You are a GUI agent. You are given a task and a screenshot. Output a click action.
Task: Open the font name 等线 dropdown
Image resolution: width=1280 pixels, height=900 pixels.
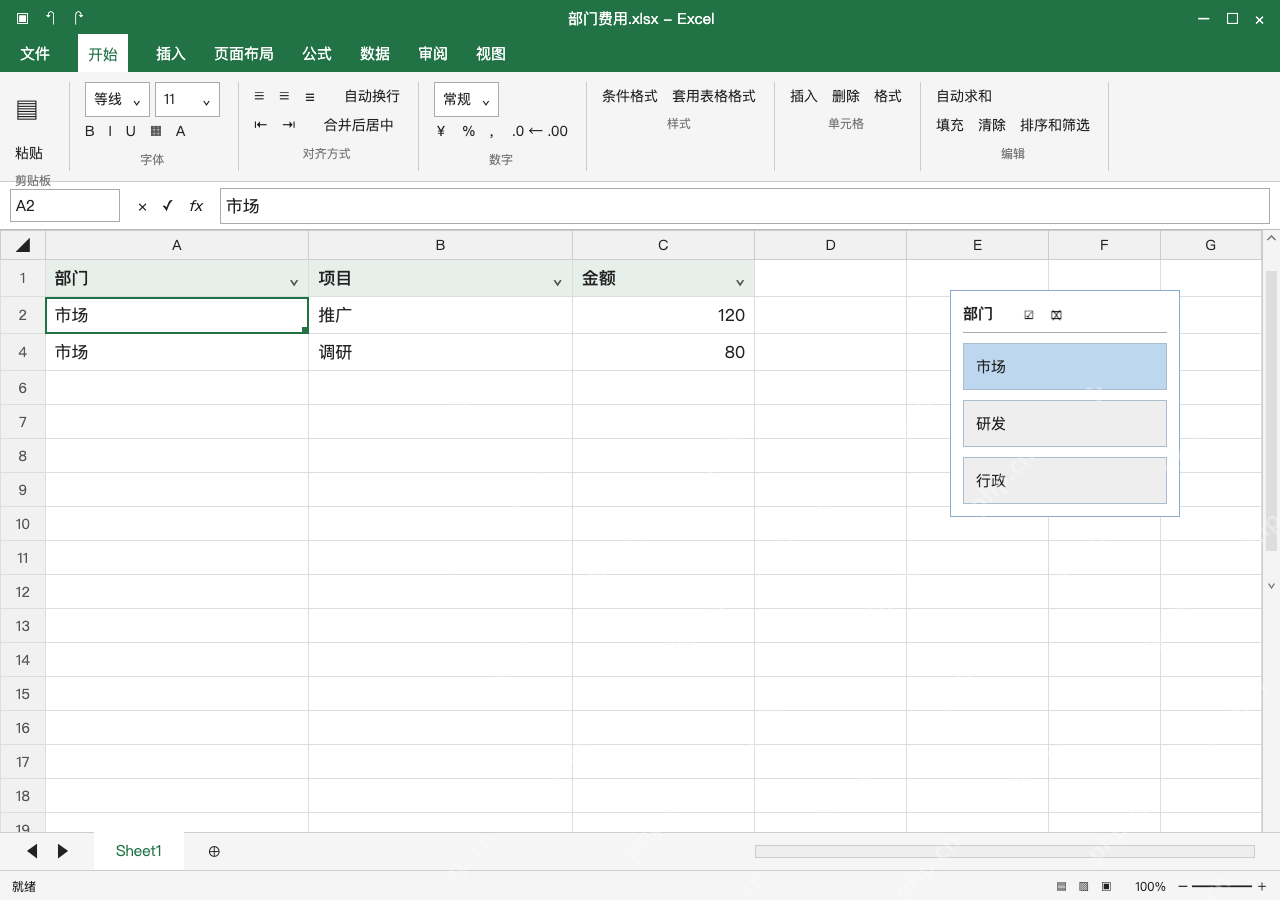pos(118,100)
